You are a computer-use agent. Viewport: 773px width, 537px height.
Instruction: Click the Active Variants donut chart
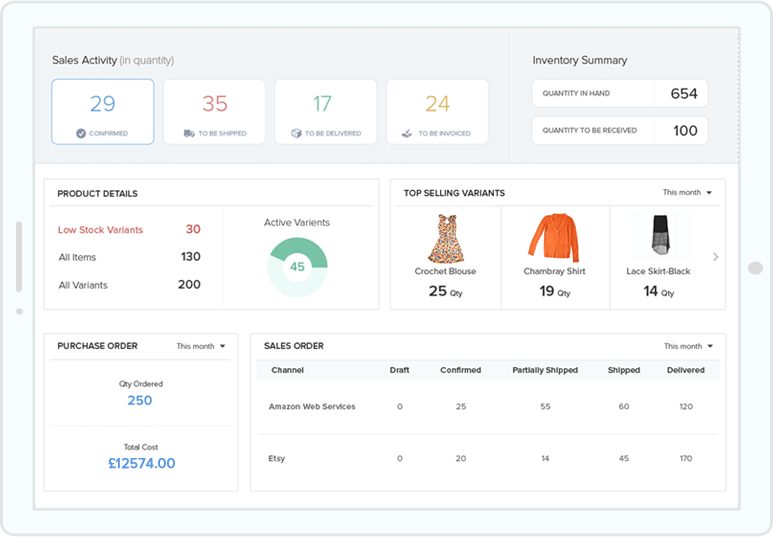tap(297, 266)
